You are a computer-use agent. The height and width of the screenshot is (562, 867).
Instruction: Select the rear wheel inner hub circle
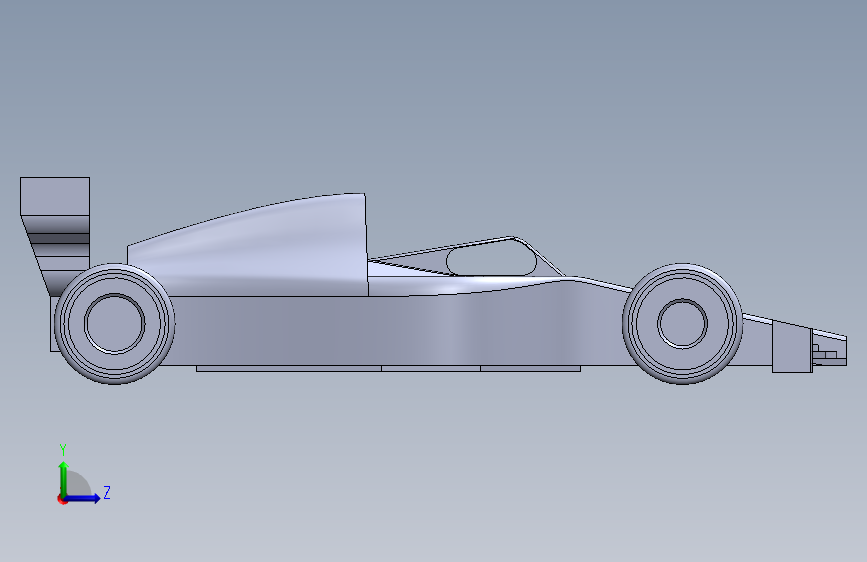[114, 324]
